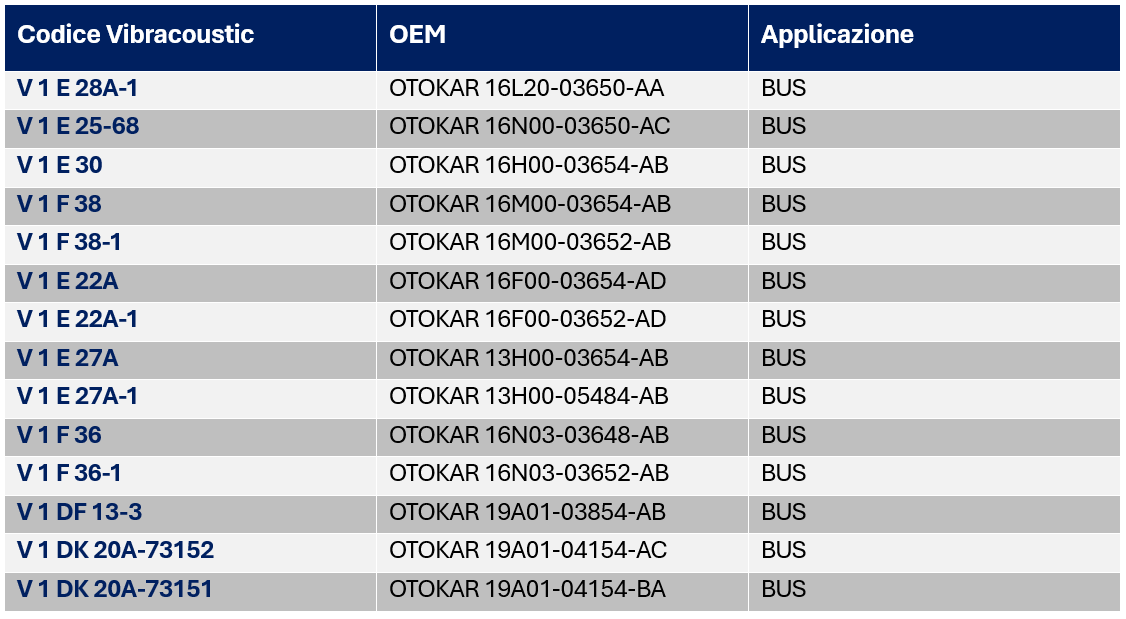Select the V 1 DF 13-3 code
Viewport: 1126px width, 619px height.
tap(80, 512)
